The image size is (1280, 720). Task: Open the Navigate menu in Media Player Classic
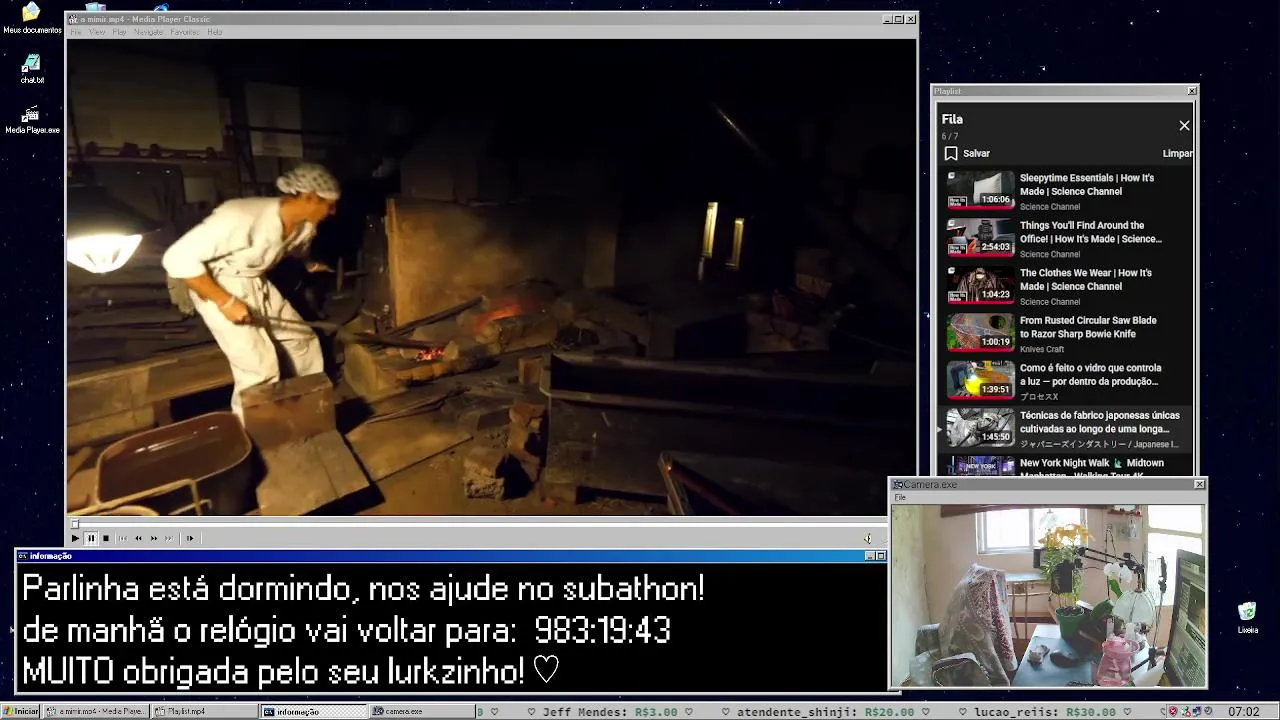(148, 32)
